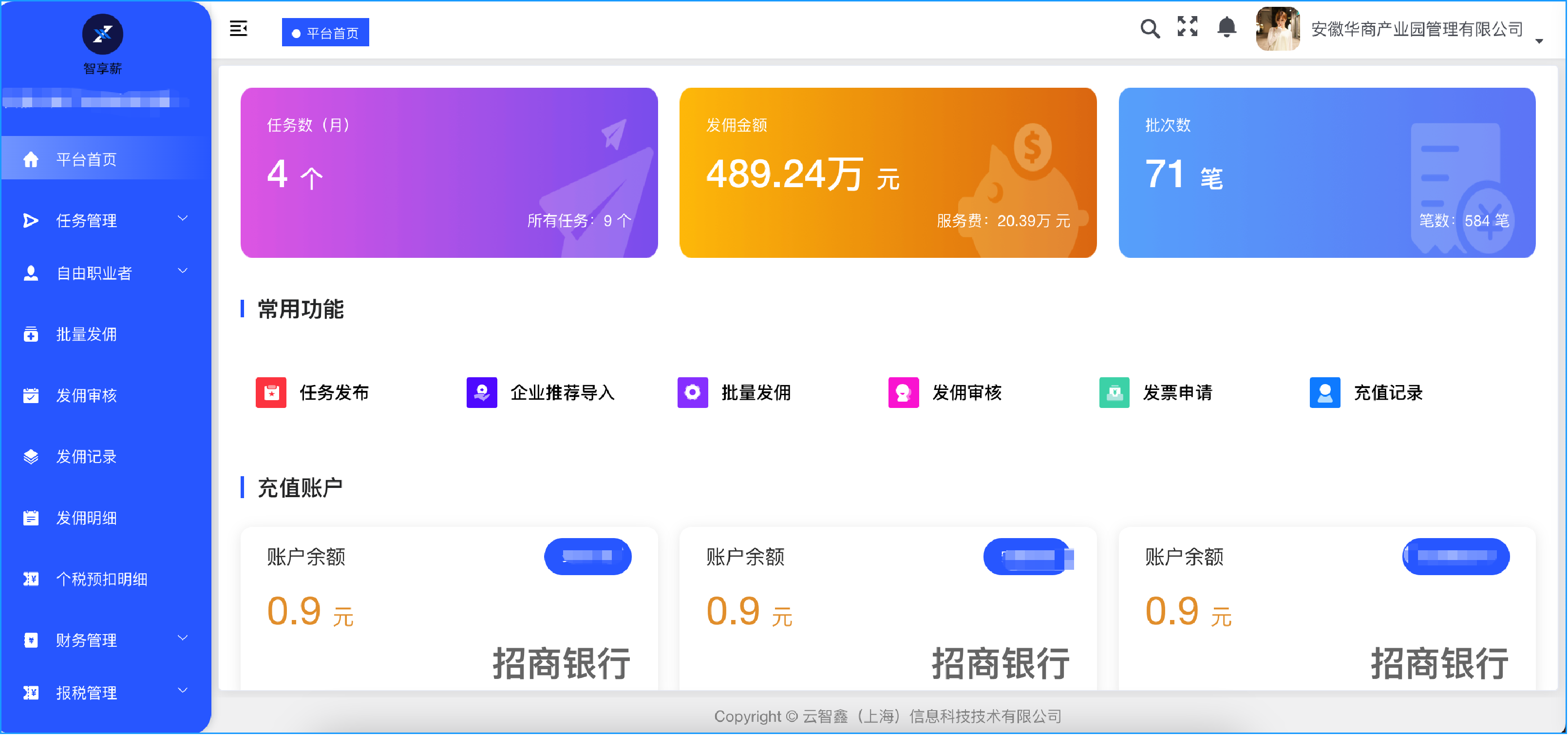Viewport: 1568px width, 735px height.
Task: Click the 报税管理 sidebar icon
Action: (x=30, y=693)
